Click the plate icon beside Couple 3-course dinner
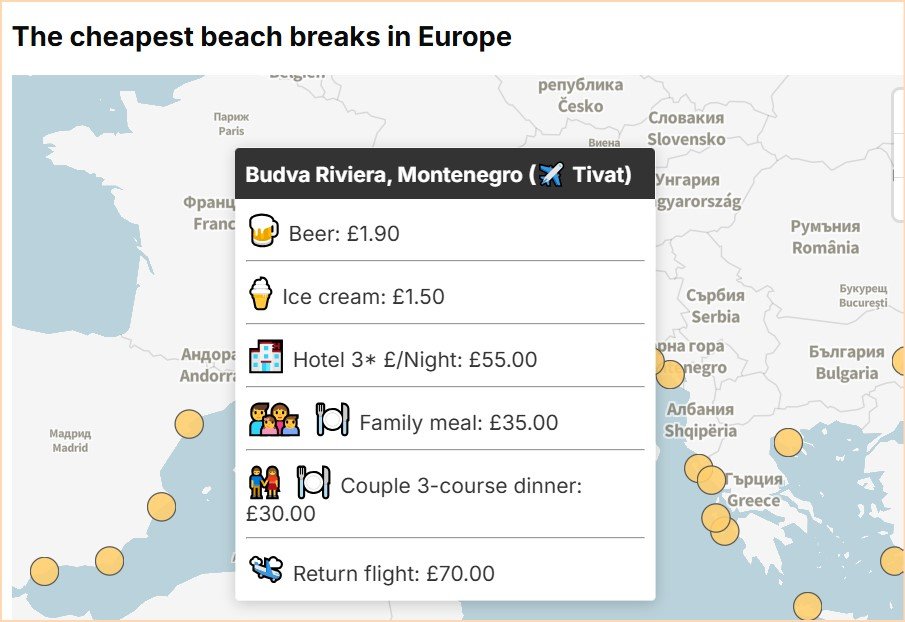 coord(314,484)
